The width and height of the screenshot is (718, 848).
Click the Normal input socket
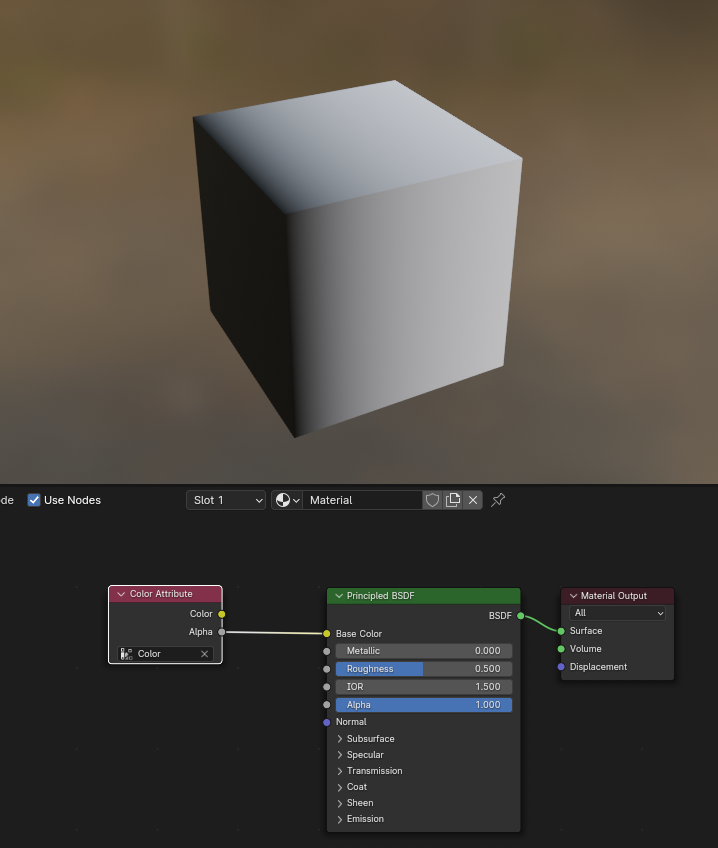(327, 722)
